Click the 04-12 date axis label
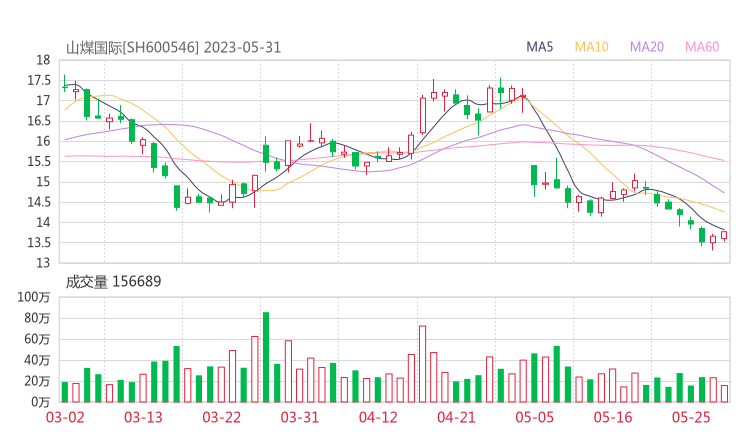 [378, 417]
